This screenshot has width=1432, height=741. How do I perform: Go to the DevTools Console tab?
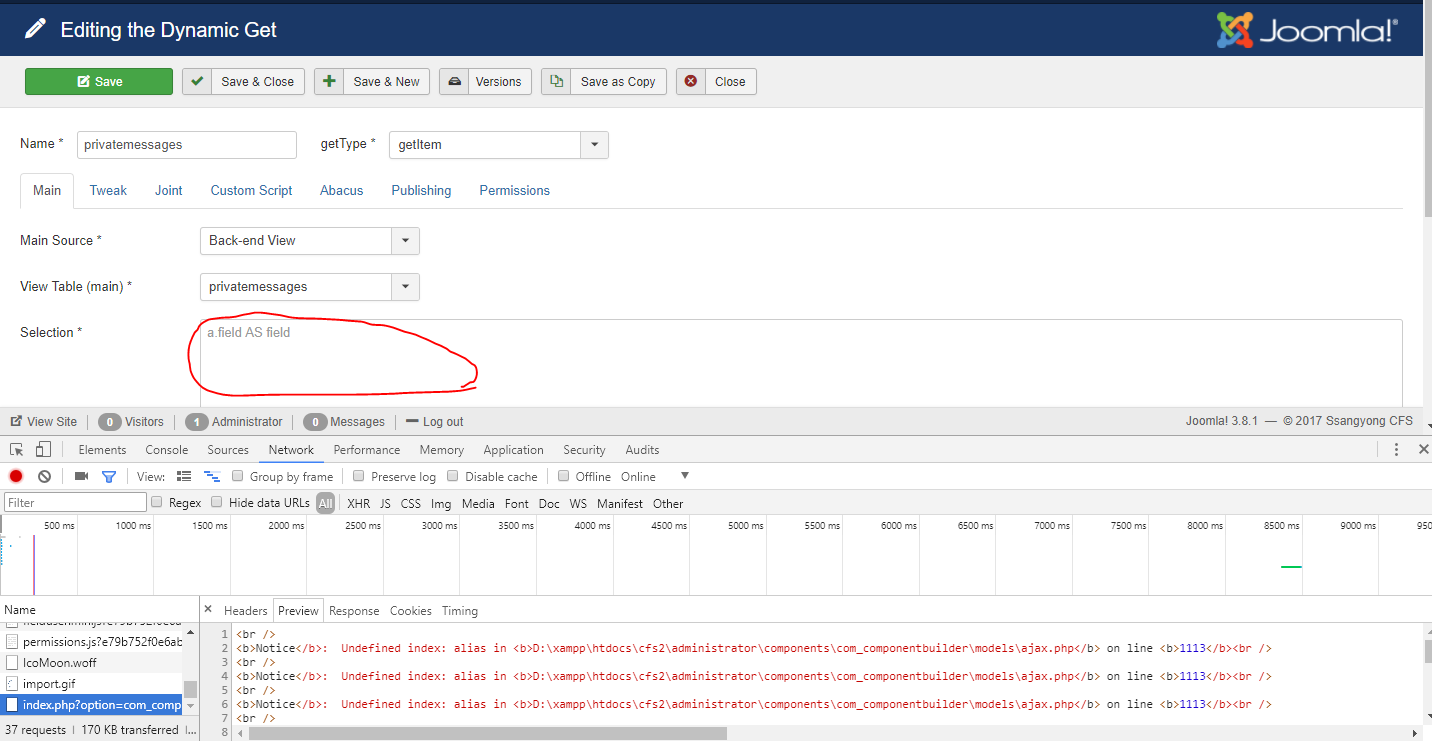(167, 450)
